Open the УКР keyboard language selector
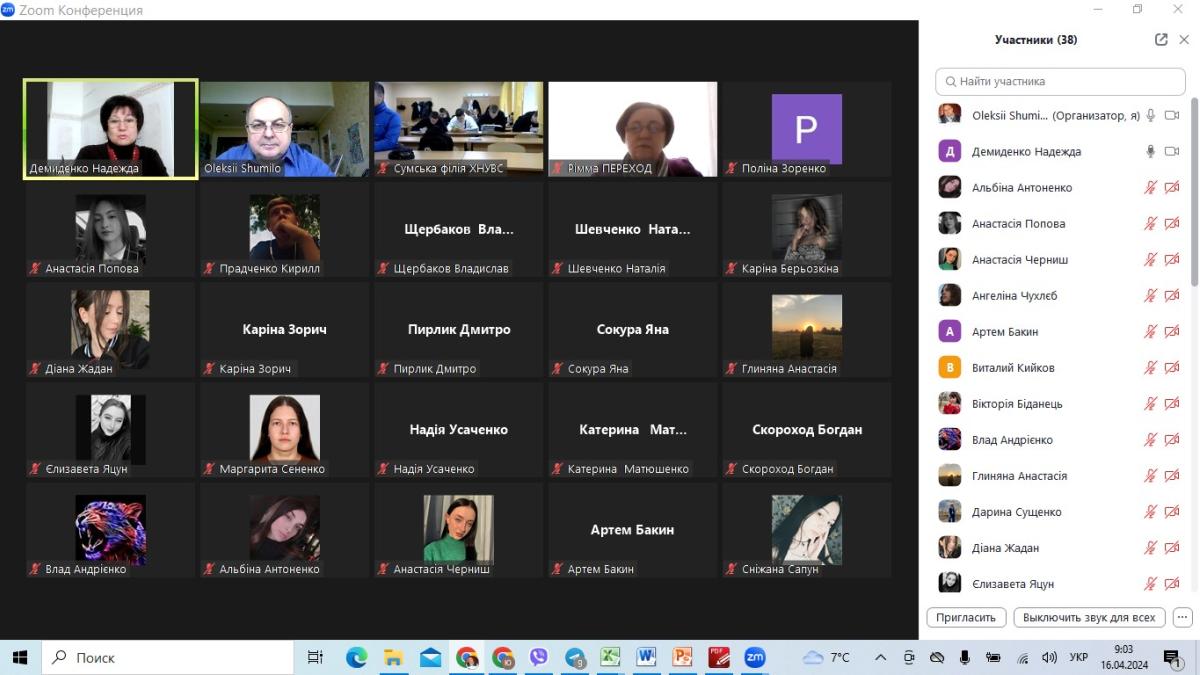 [x=1079, y=657]
